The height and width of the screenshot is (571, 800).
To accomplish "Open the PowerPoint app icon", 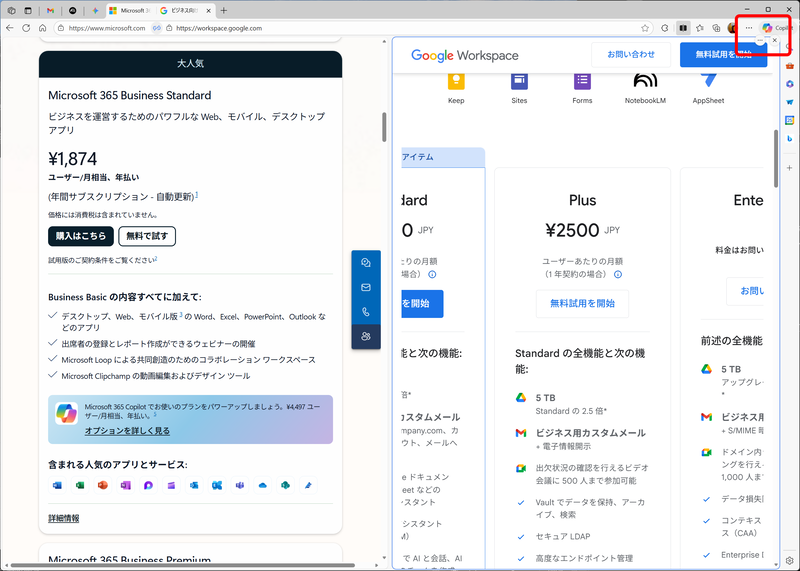I will pyautogui.click(x=103, y=485).
